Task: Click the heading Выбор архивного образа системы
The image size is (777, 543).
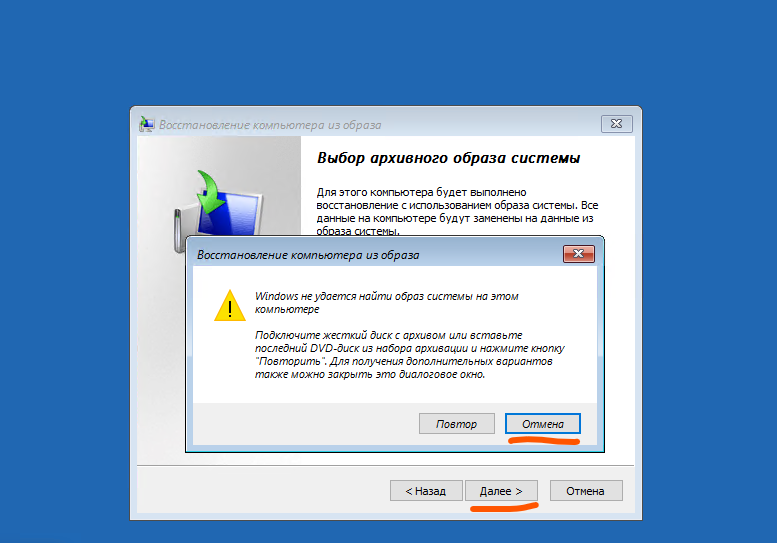Action: [x=448, y=158]
